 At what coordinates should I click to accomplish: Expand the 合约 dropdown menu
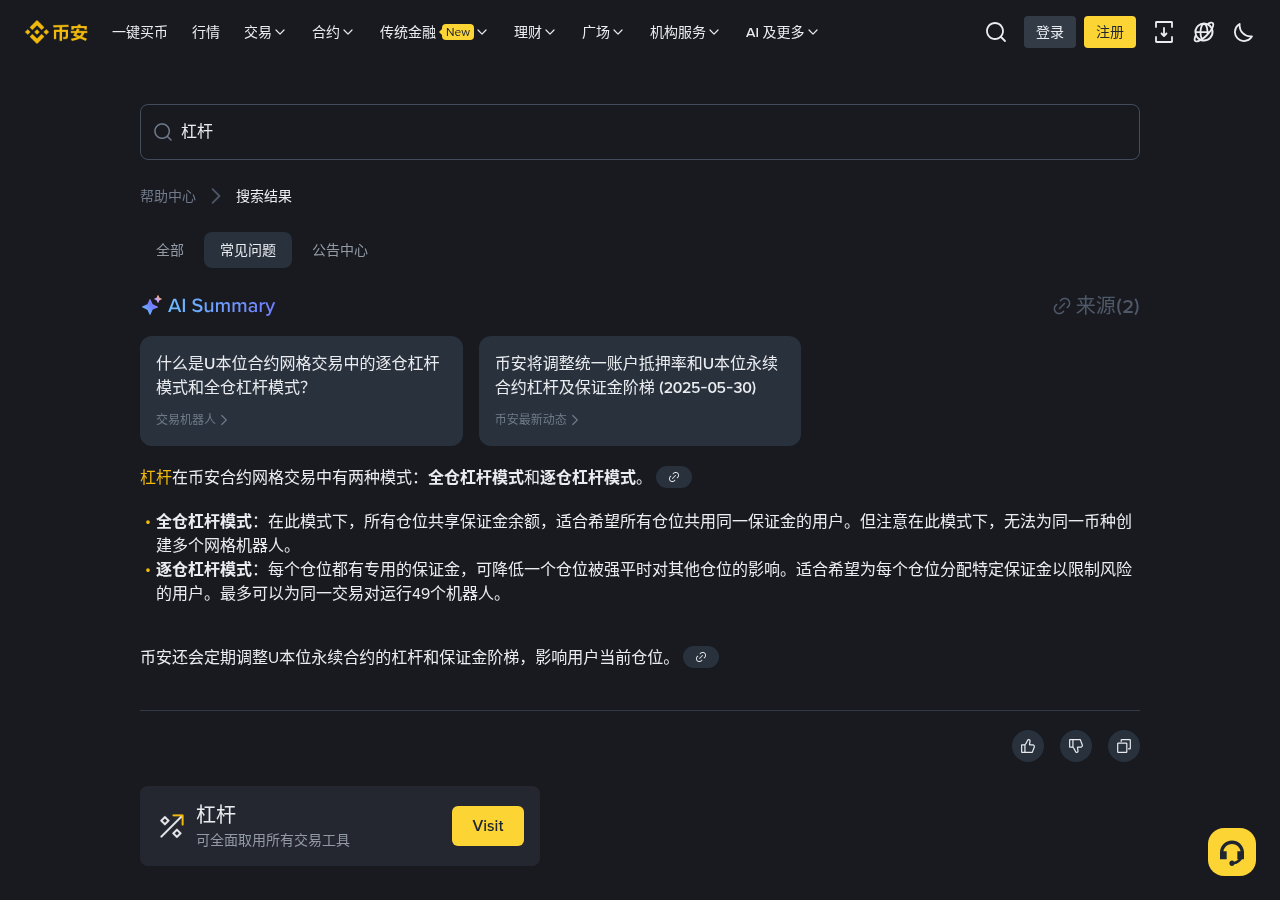pyautogui.click(x=333, y=32)
